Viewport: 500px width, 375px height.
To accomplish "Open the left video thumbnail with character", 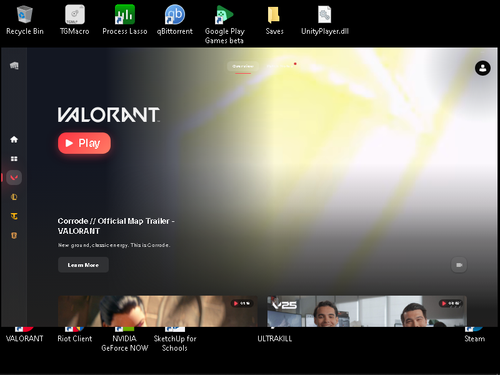I will tap(158, 311).
